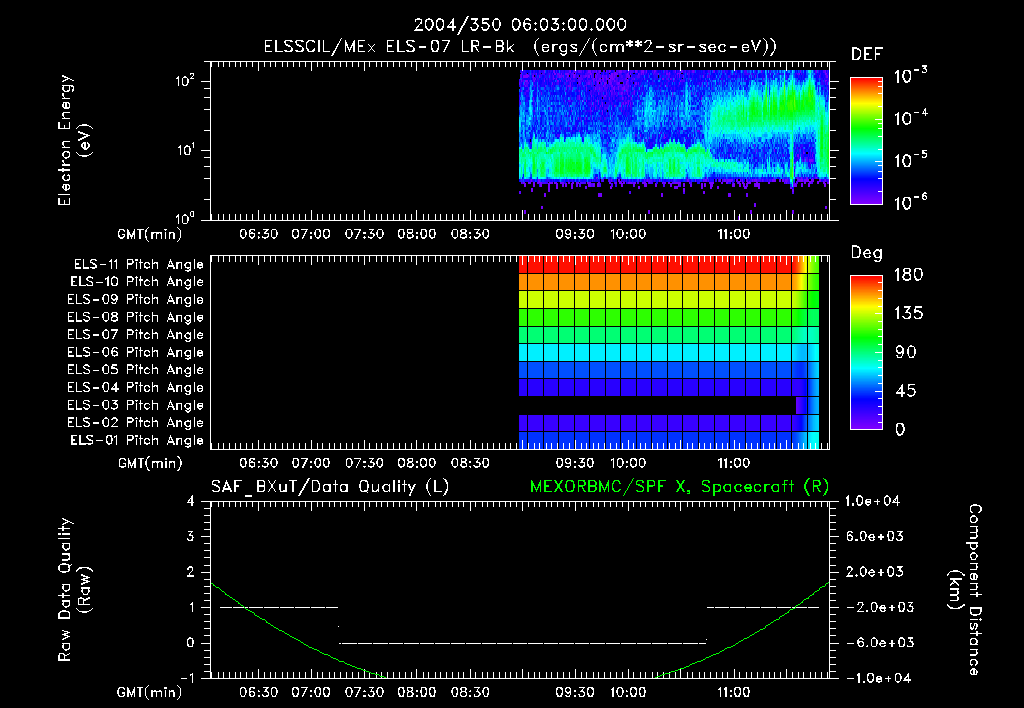Click the 1.0e+04 value on the right axis
Image resolution: width=1024 pixels, height=708 pixels.
872,501
